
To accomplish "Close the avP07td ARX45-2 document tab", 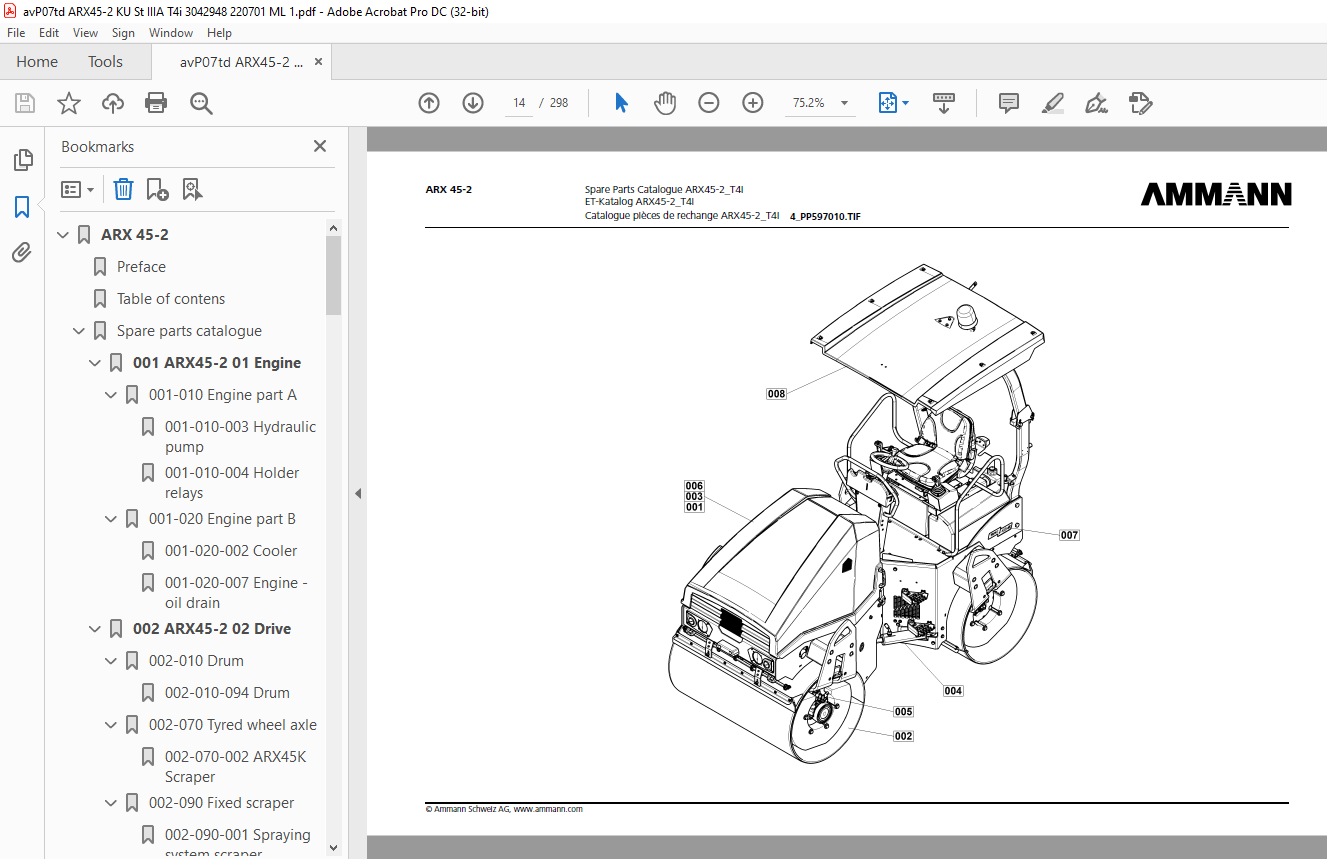I will point(319,62).
